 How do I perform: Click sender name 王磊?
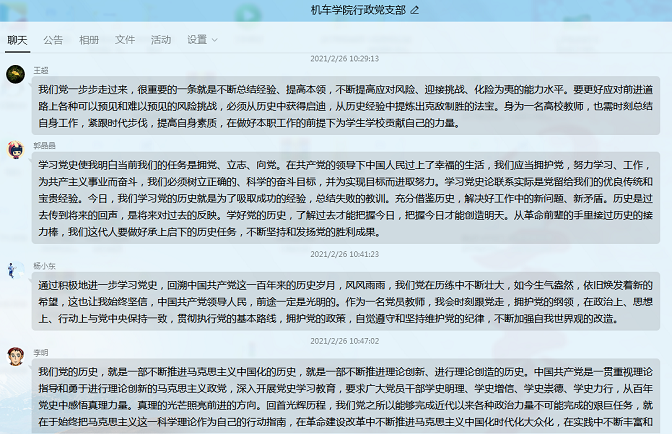(41, 71)
